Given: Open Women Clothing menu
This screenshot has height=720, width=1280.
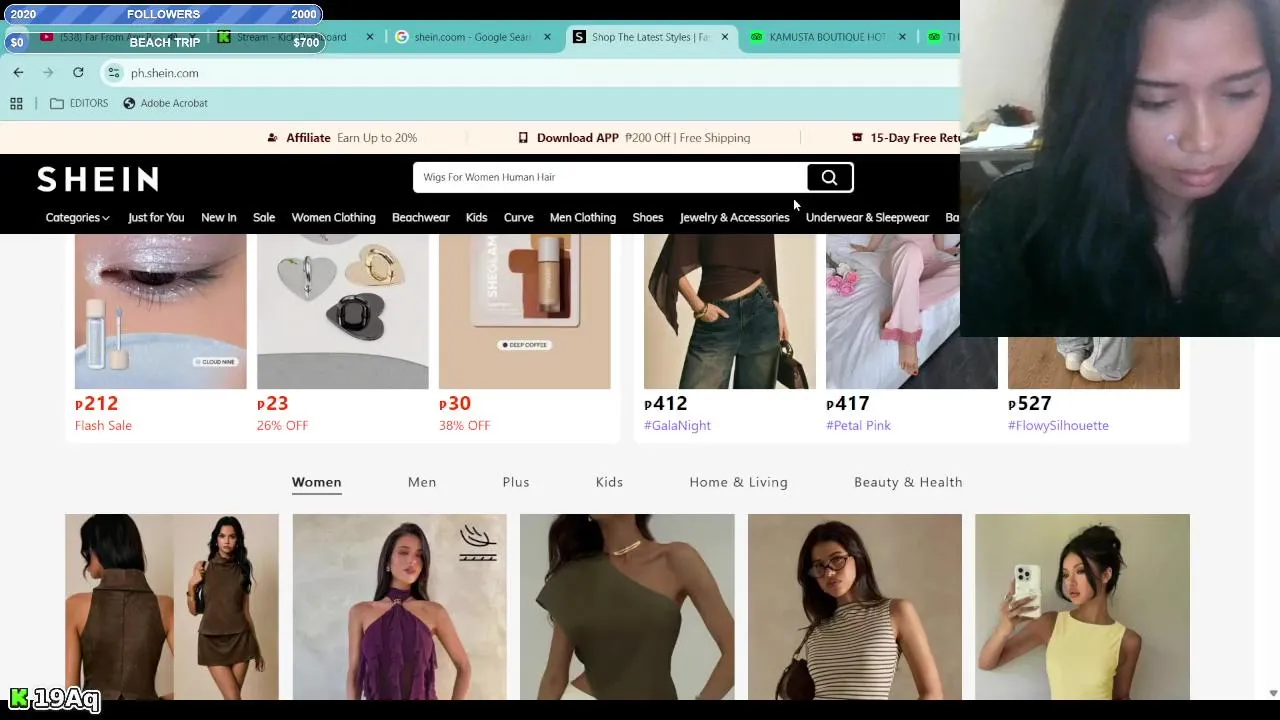Looking at the screenshot, I should click(x=333, y=217).
